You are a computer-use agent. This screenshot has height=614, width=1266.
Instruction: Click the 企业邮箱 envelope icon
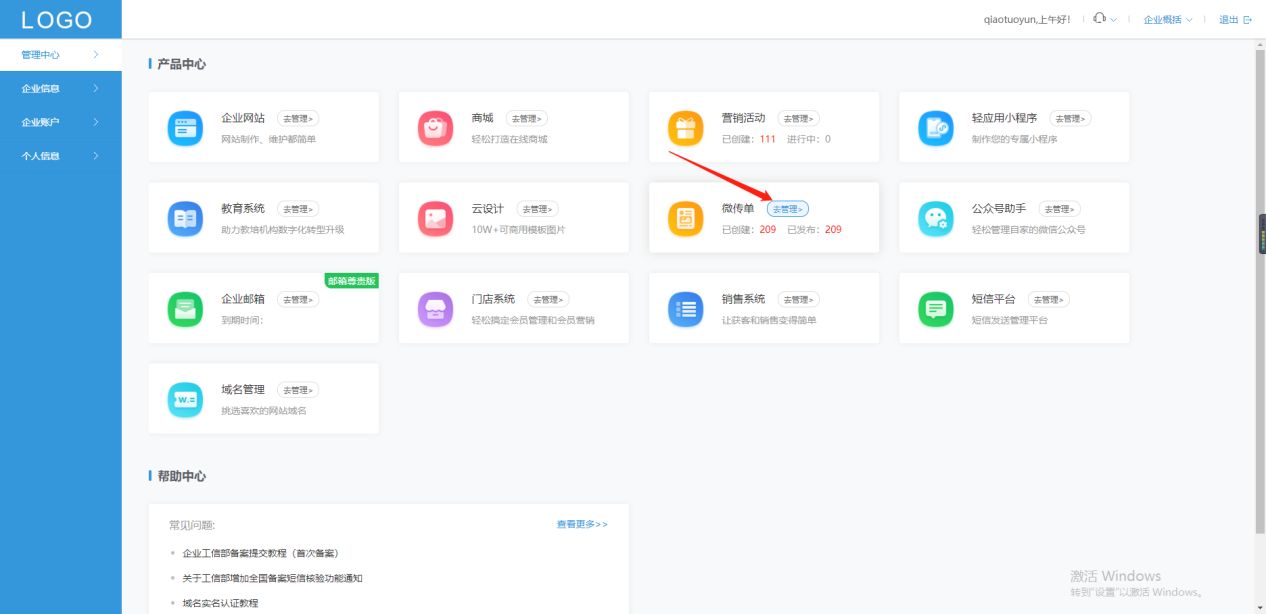click(x=184, y=308)
